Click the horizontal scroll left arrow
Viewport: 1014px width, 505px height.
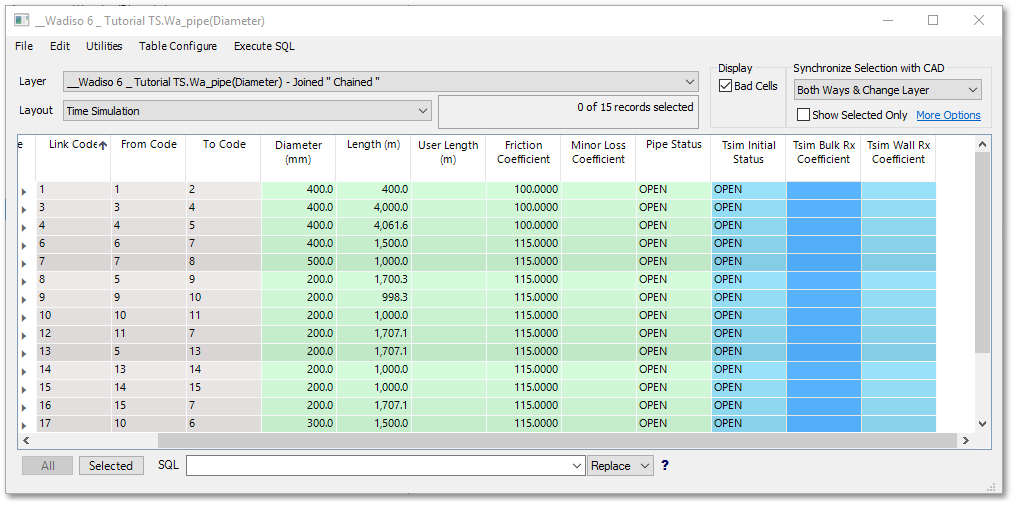(25, 440)
